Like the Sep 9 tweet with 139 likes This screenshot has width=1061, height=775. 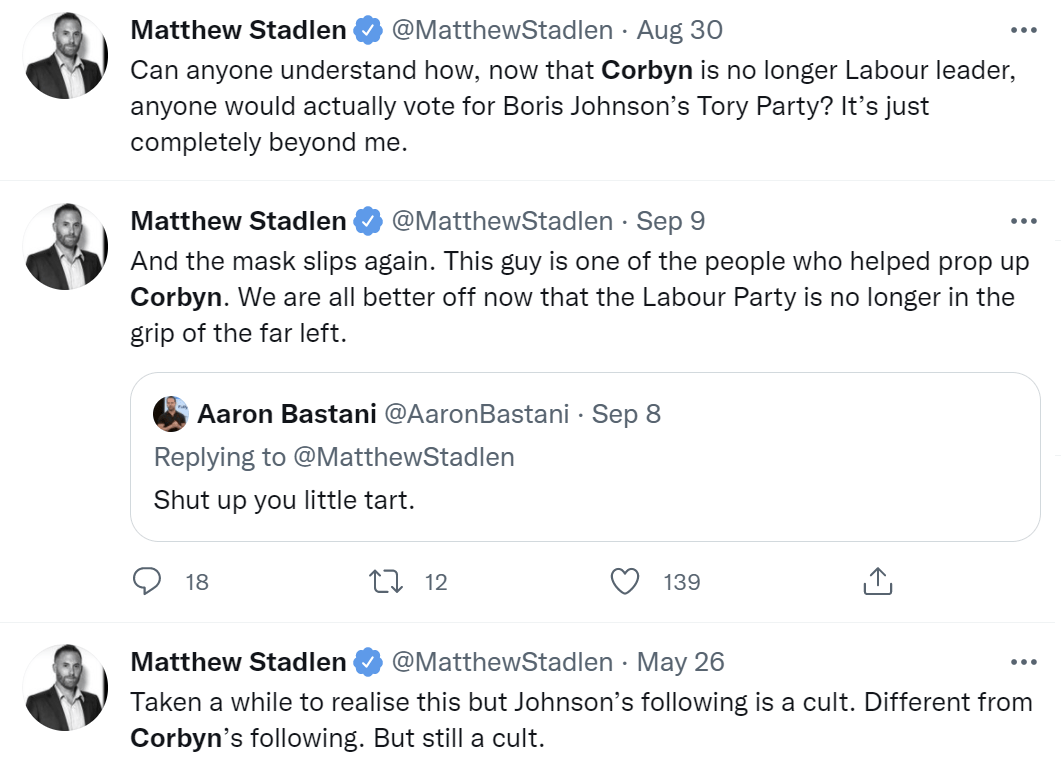(x=625, y=581)
